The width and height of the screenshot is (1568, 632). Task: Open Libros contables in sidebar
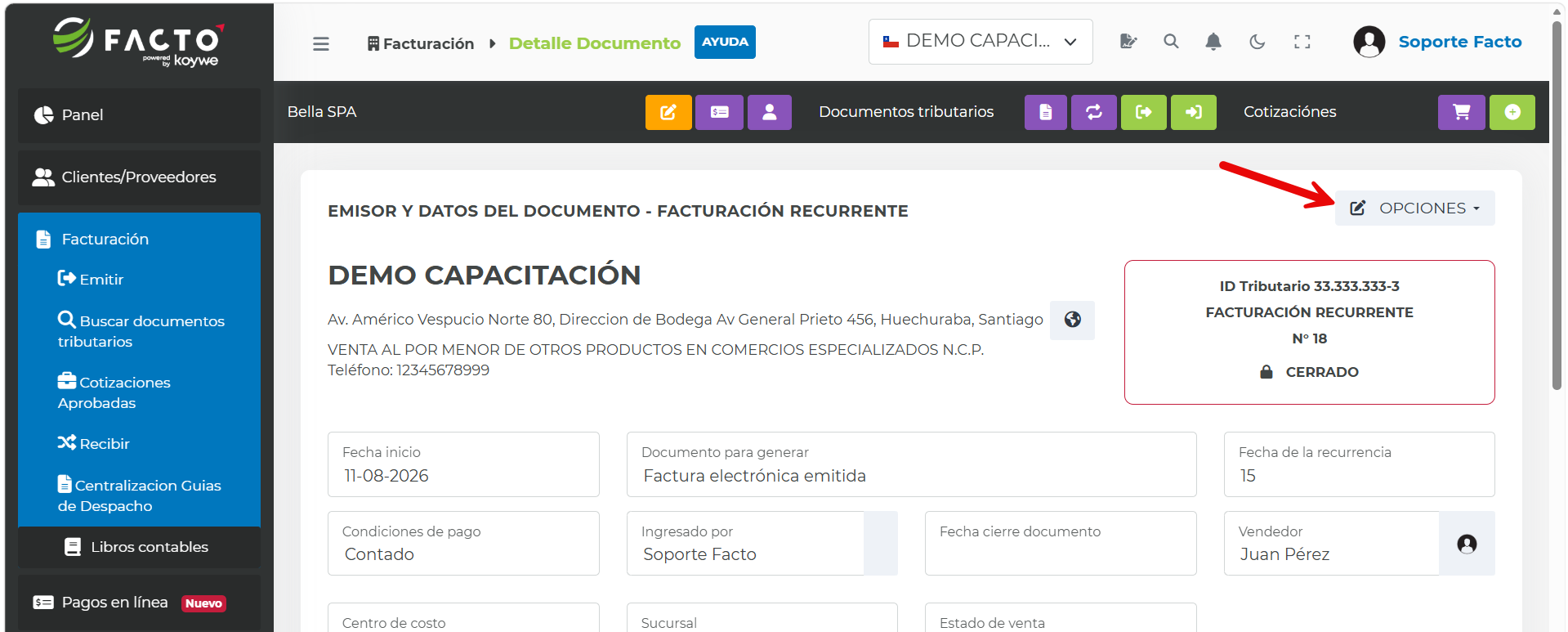(x=139, y=547)
